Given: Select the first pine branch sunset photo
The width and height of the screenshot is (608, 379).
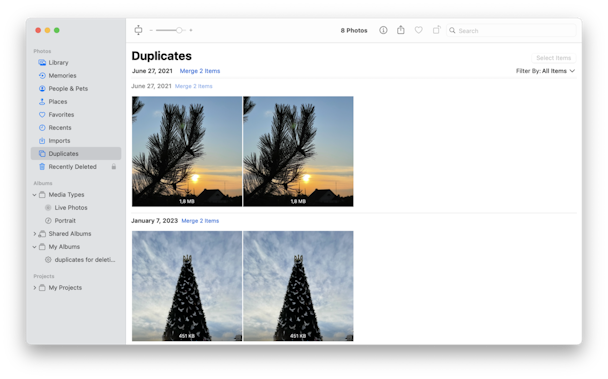Looking at the screenshot, I should 187,151.
